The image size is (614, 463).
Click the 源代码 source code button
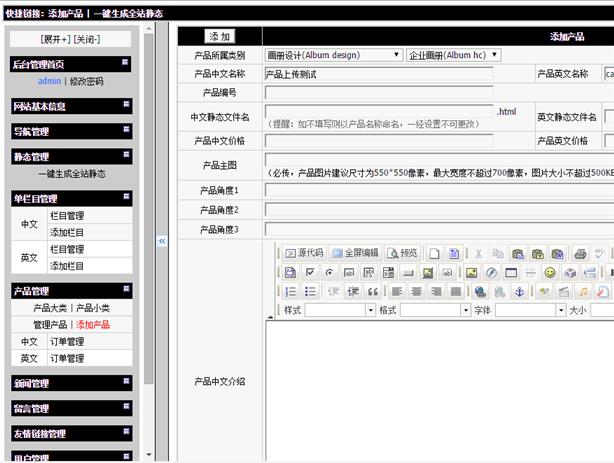pyautogui.click(x=304, y=253)
